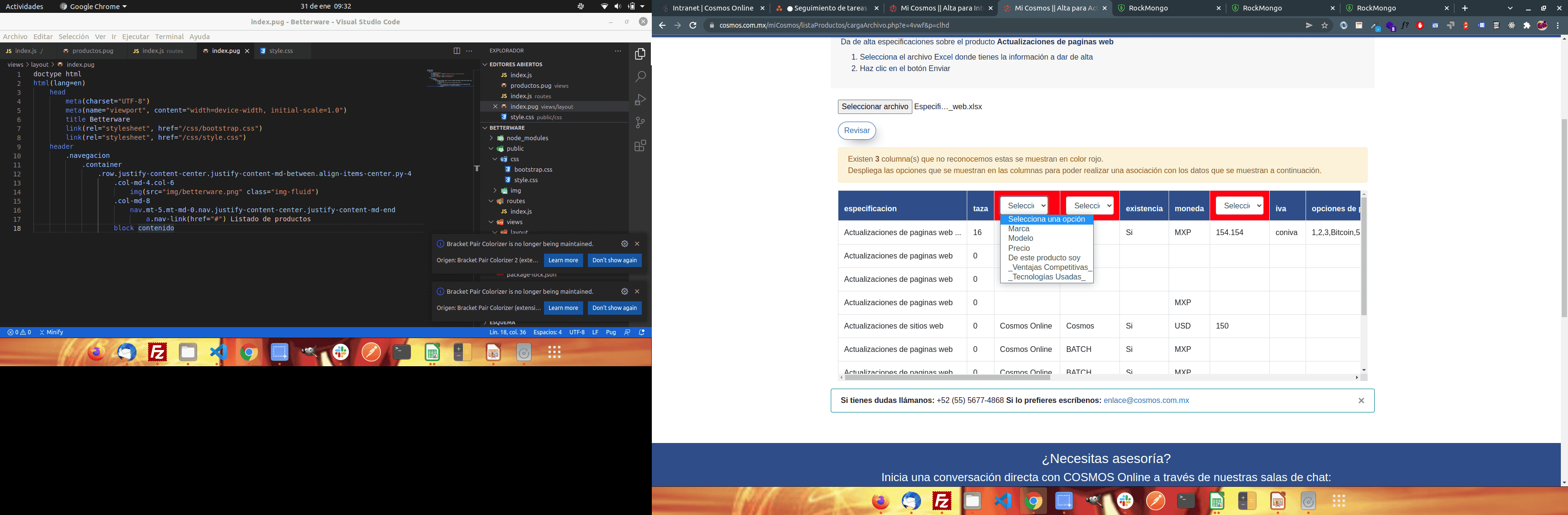1568x515 pixels.
Task: Open Extensions view in VS Code activity bar
Action: [x=640, y=146]
